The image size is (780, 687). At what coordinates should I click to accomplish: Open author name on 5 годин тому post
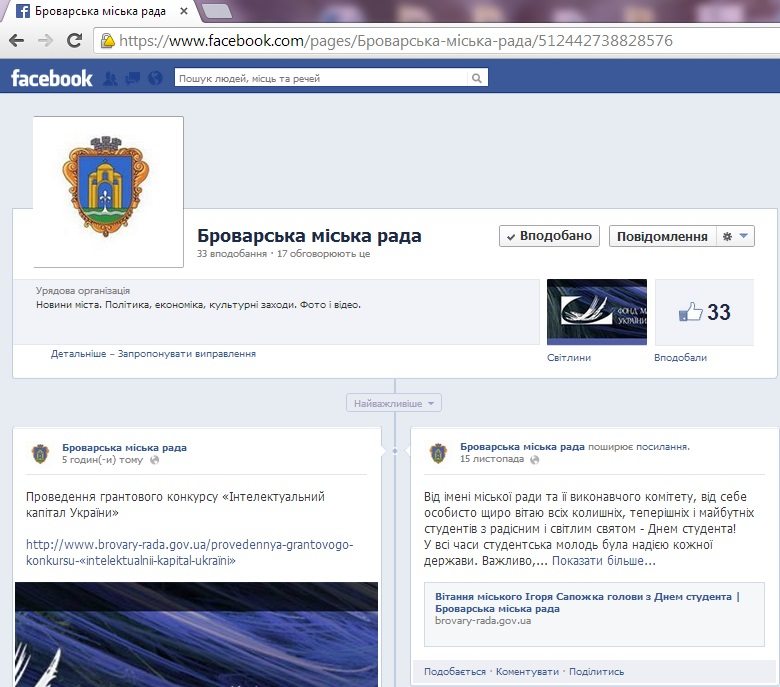pos(124,448)
